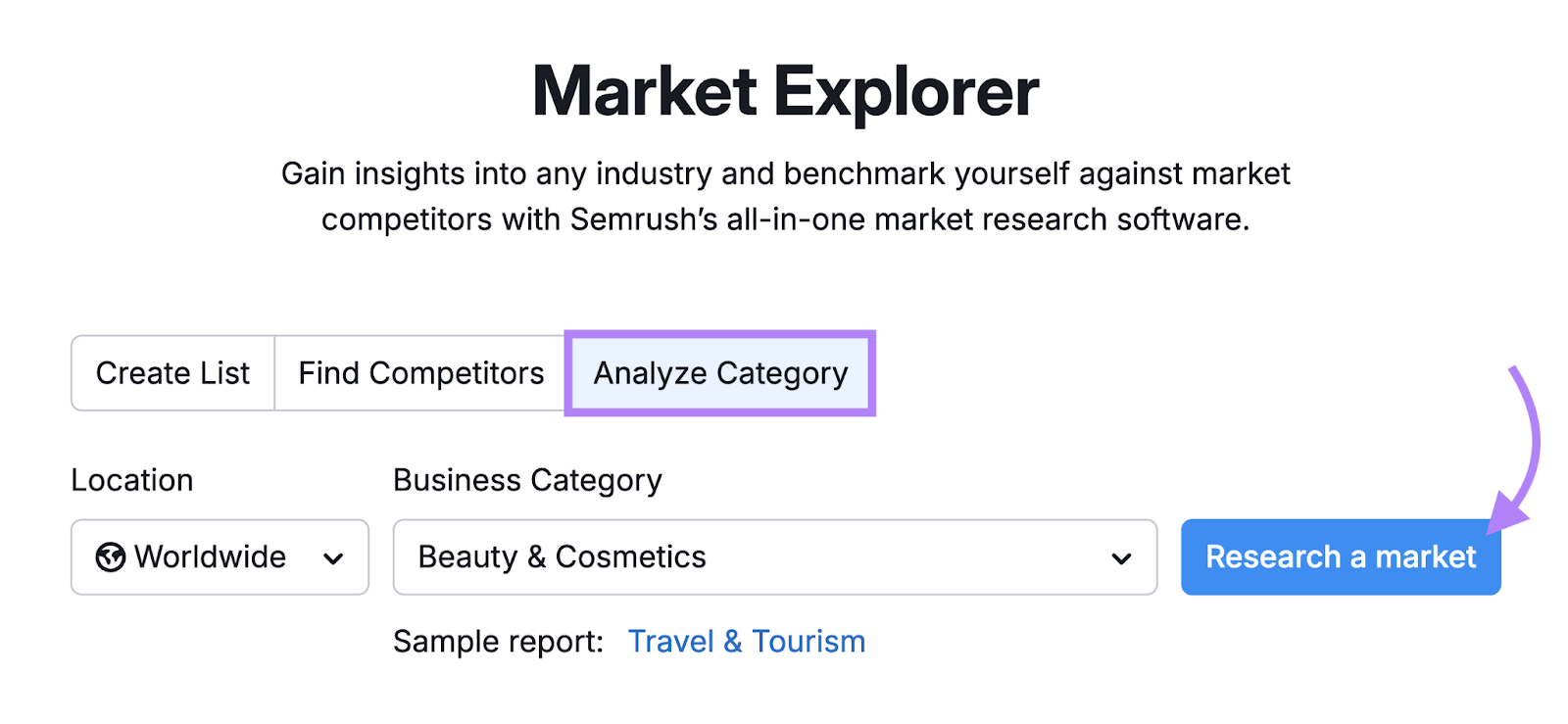Click the globe icon in Location selector
The height and width of the screenshot is (724, 1568).
(x=112, y=557)
